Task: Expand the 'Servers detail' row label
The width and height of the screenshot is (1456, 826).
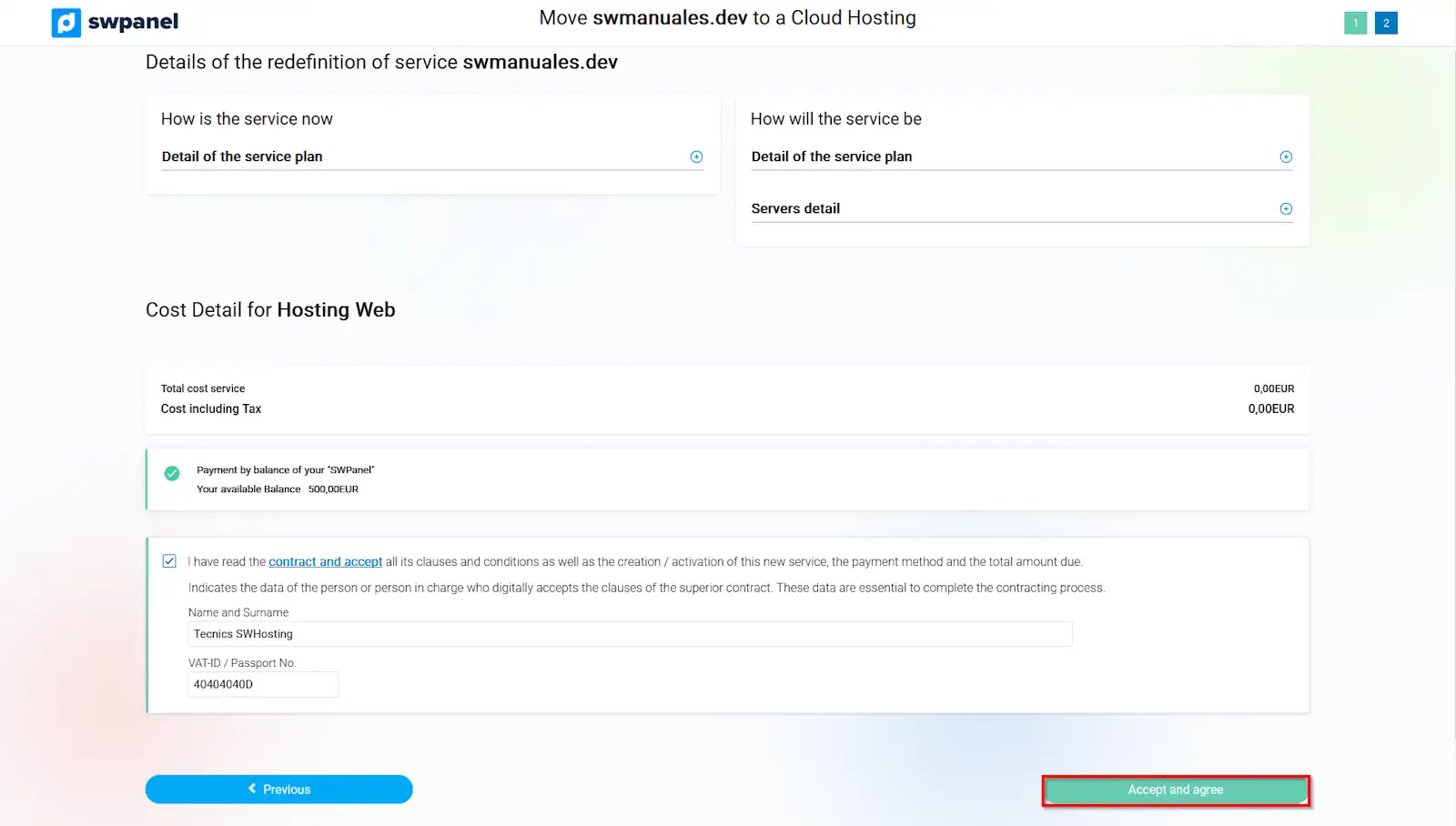Action: (795, 208)
